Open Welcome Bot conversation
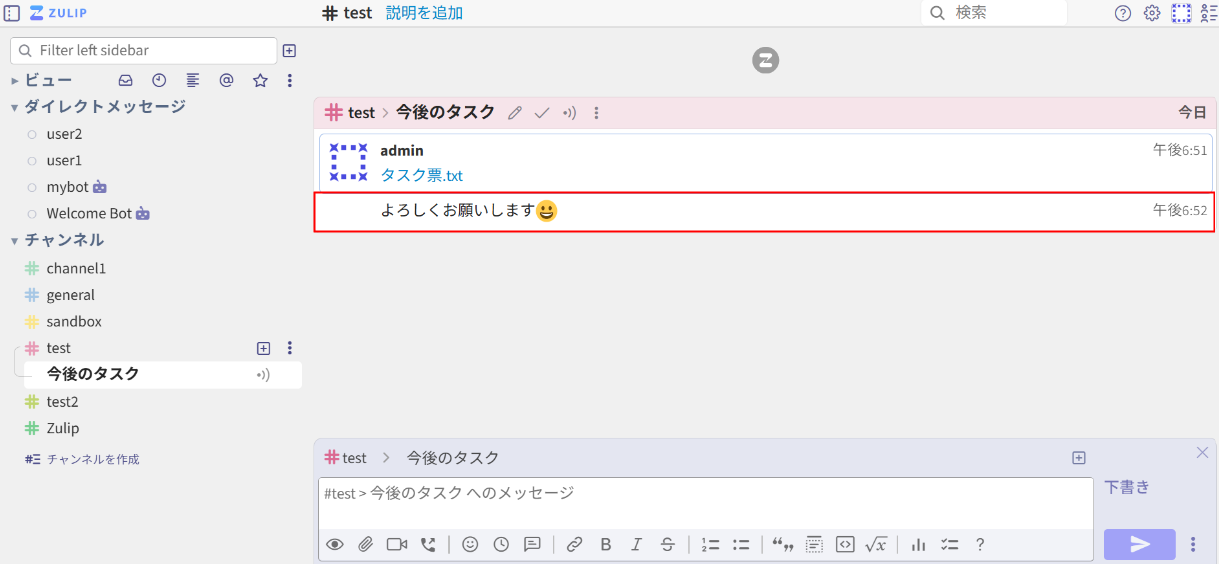This screenshot has height=564, width=1219. click(x=90, y=213)
